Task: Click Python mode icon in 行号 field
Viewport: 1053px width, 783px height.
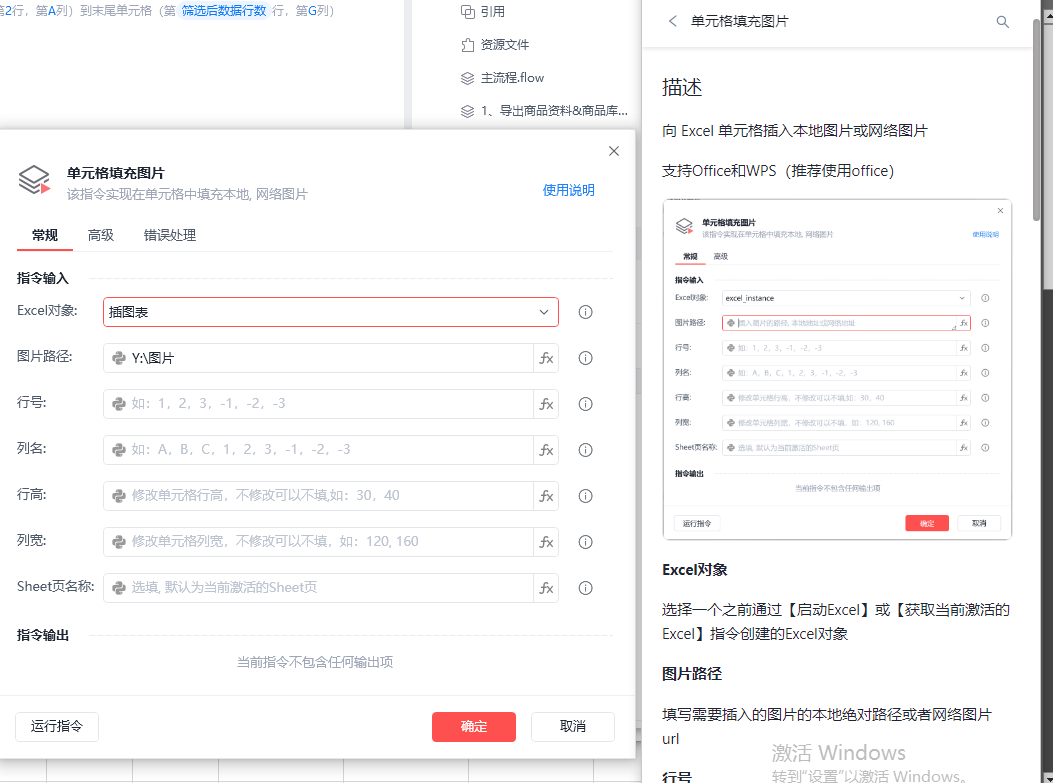Action: point(119,404)
